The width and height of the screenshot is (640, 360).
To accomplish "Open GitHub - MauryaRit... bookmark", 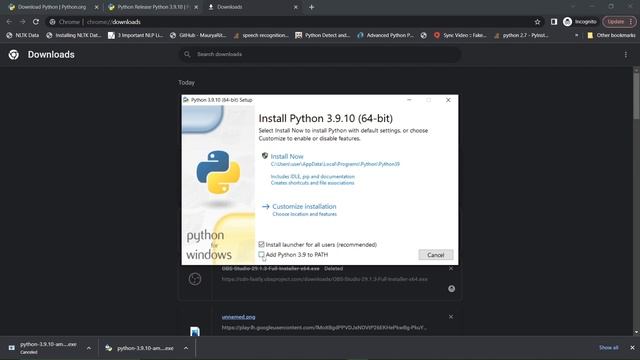I will point(198,36).
